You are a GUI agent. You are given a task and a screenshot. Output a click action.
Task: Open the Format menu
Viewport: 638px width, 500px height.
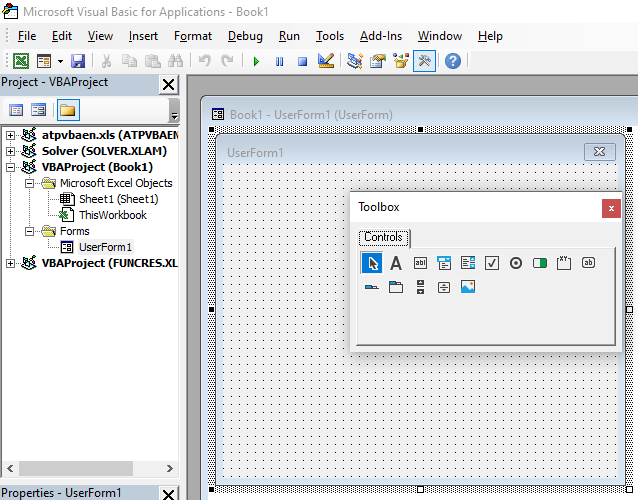(193, 36)
